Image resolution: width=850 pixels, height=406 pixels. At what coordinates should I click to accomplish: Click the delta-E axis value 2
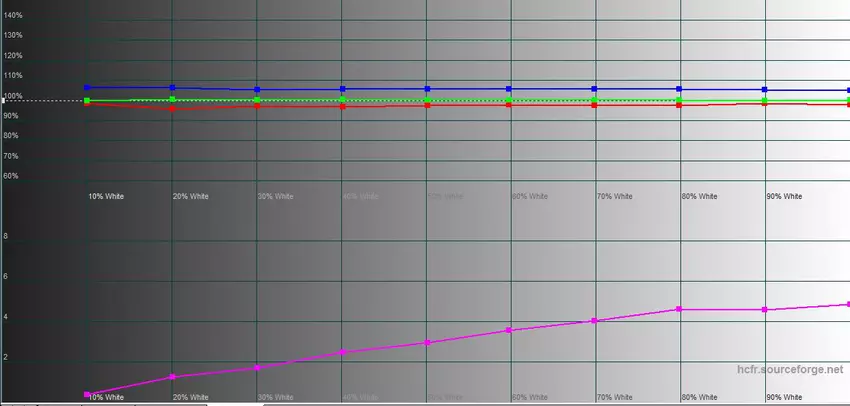coord(6,357)
